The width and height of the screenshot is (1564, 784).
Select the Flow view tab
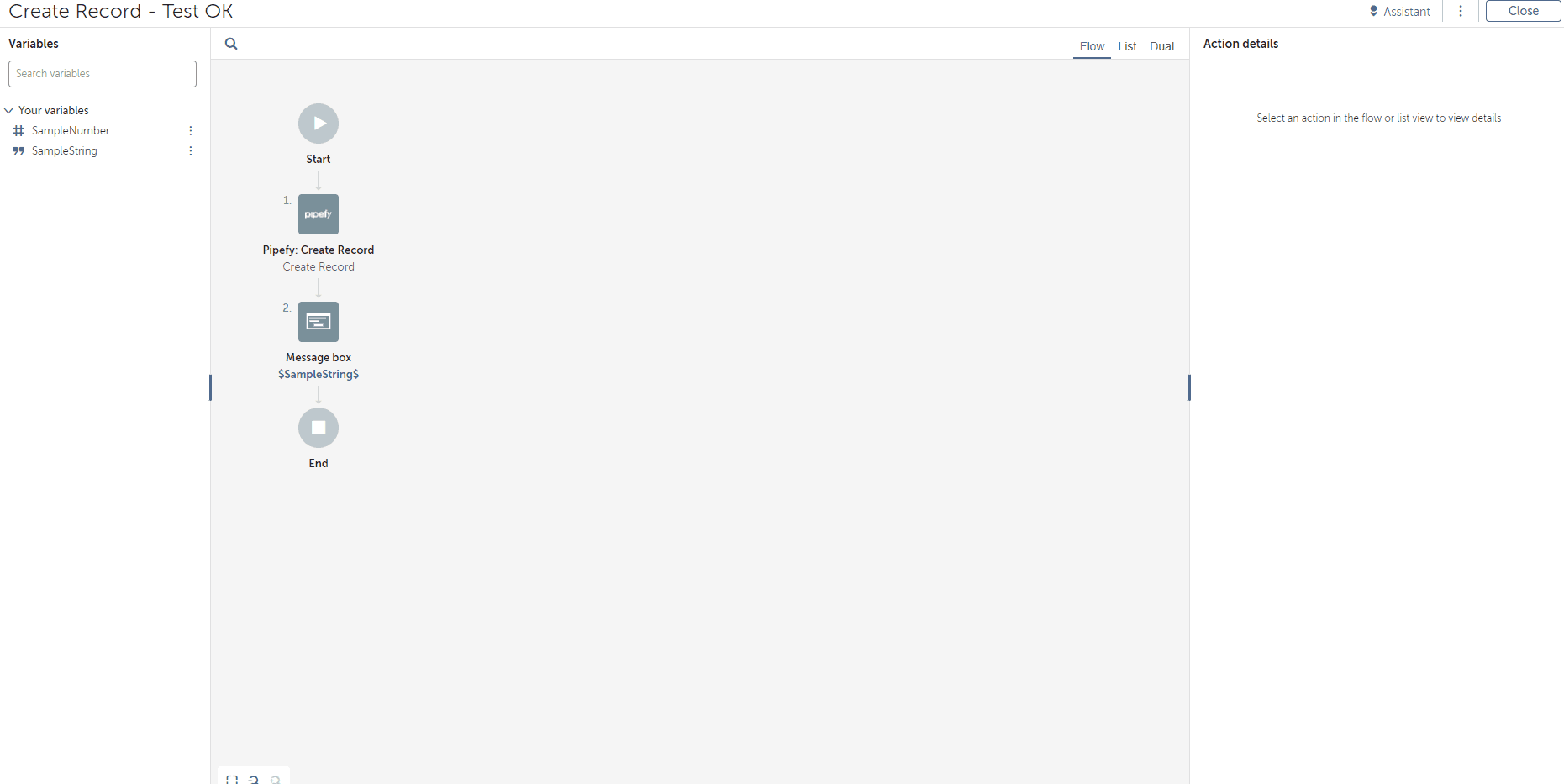click(1092, 46)
